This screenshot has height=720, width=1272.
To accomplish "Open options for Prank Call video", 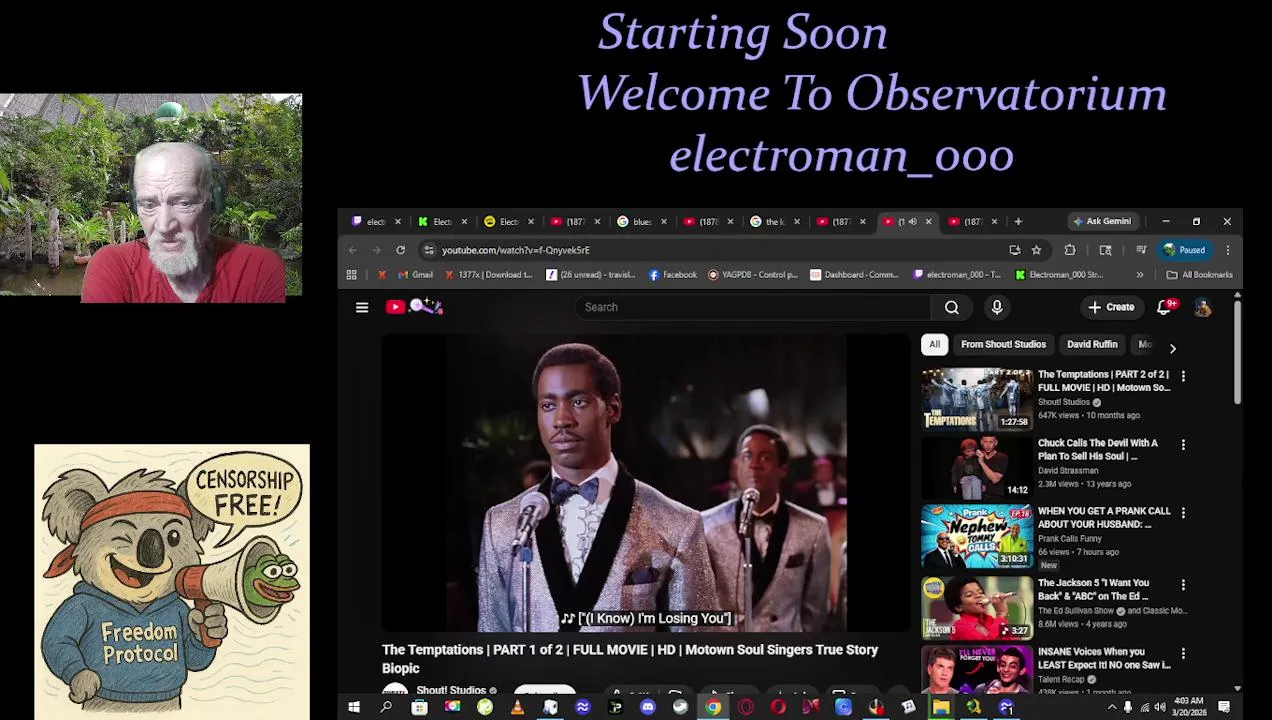I will coord(1183,512).
